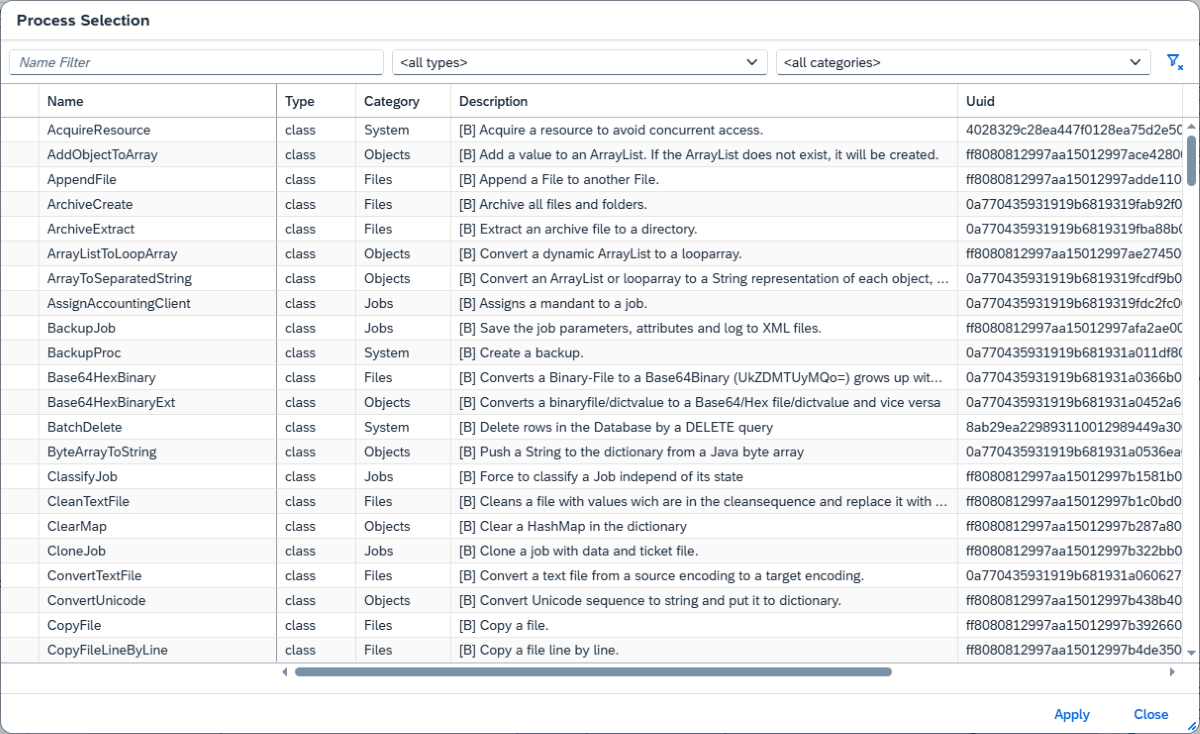Click the scroll right arrow
The height and width of the screenshot is (734, 1200).
point(1172,672)
